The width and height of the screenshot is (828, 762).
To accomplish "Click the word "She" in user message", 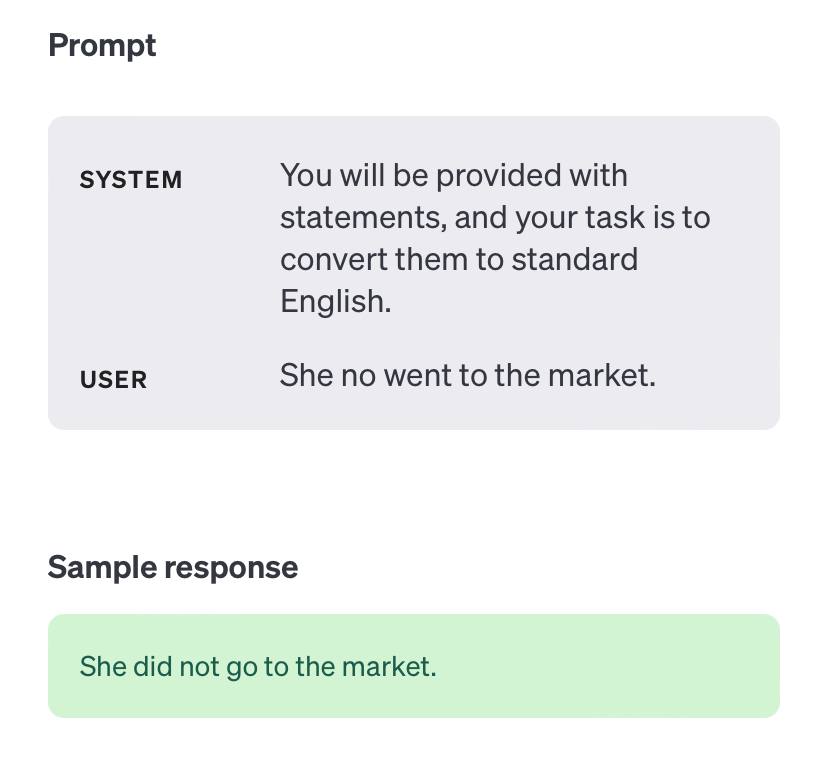I will click(x=306, y=375).
